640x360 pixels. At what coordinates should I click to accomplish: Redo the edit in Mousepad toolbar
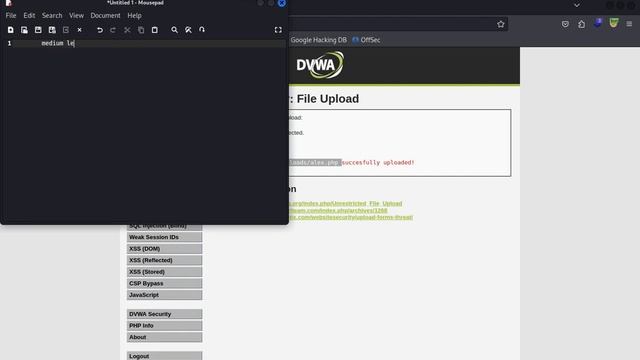coord(113,30)
